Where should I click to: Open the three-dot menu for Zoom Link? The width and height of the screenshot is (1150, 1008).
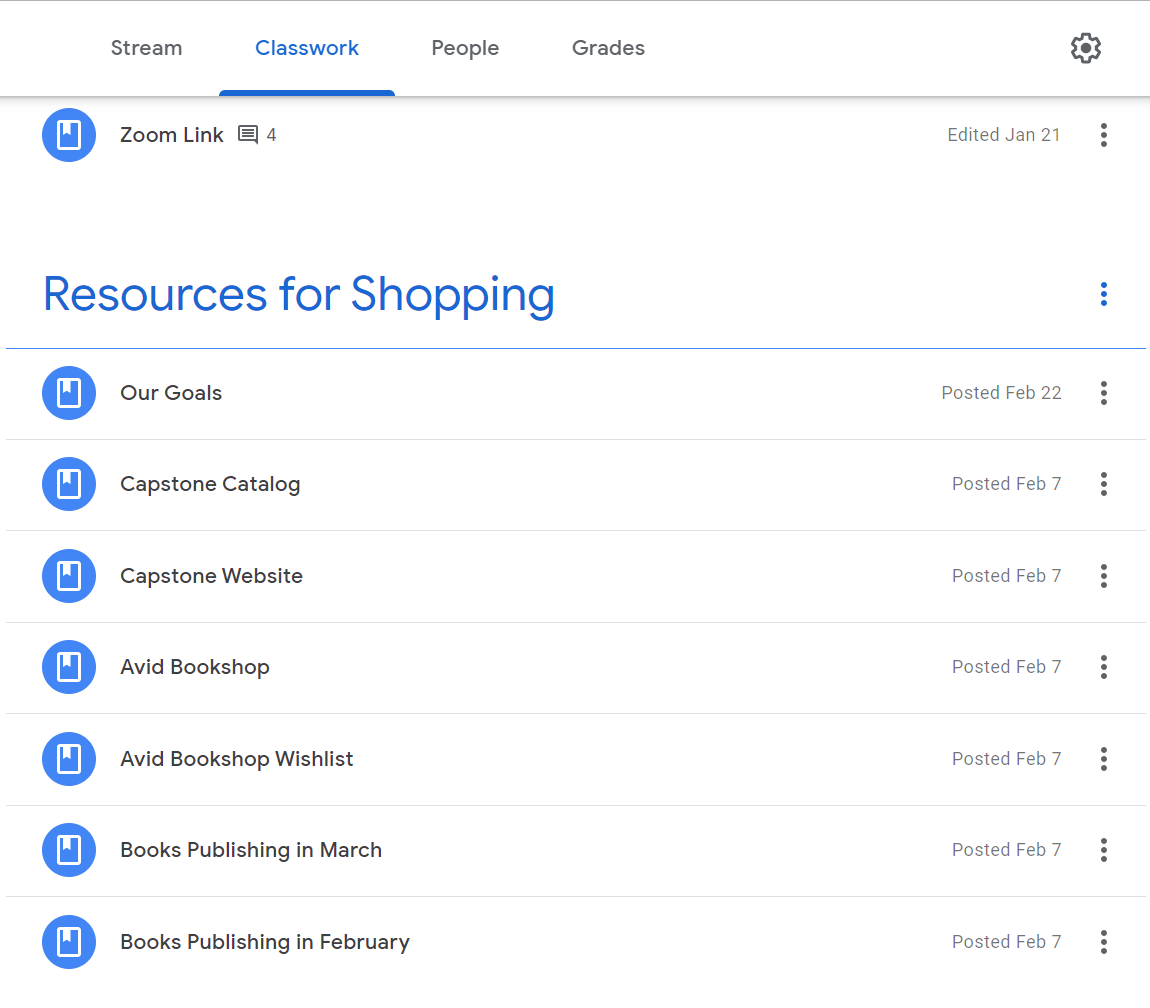1103,135
